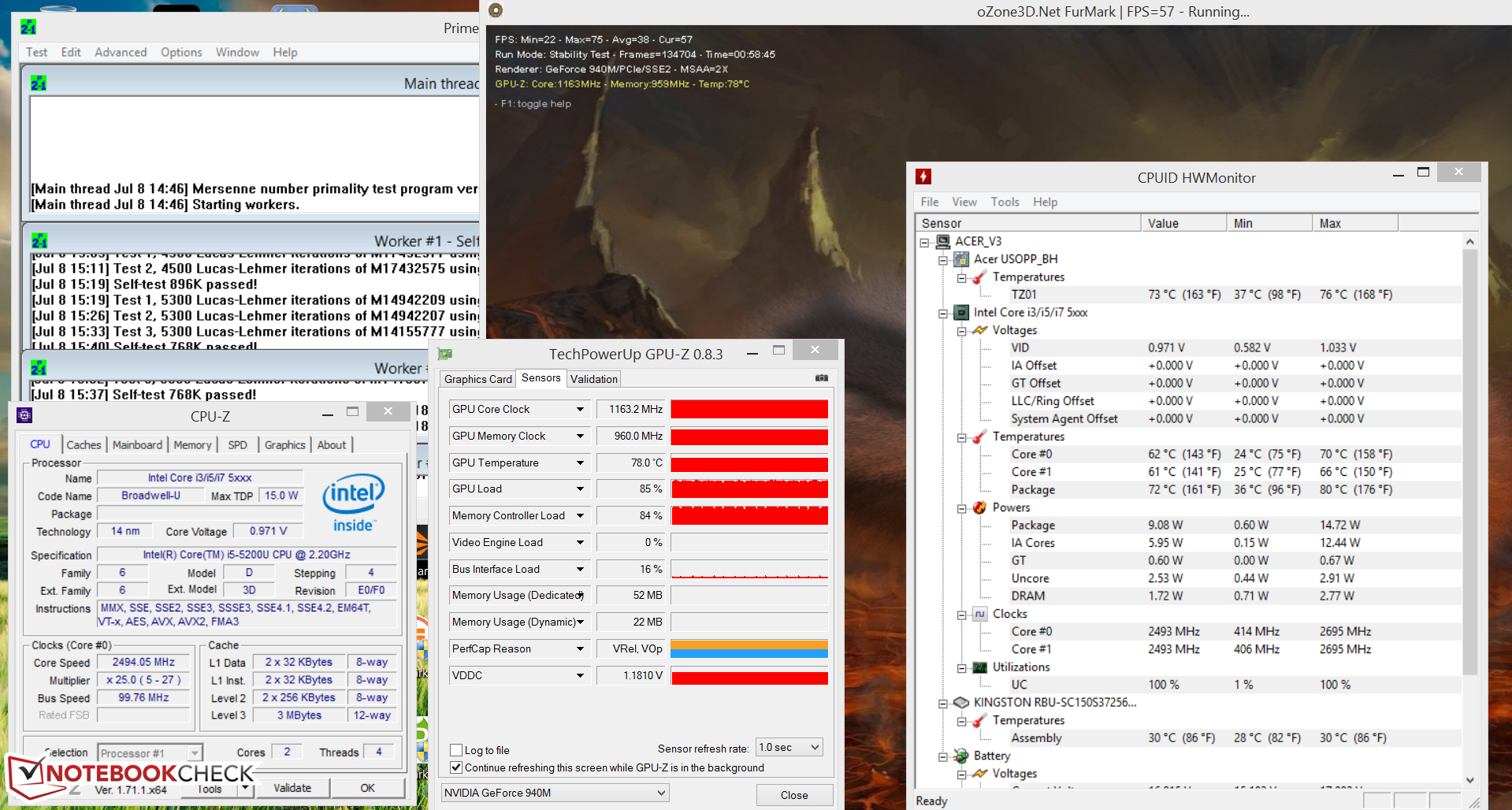Click the Sensor column header in HWMonitor
The width and height of the screenshot is (1512, 810).
[x=1028, y=223]
